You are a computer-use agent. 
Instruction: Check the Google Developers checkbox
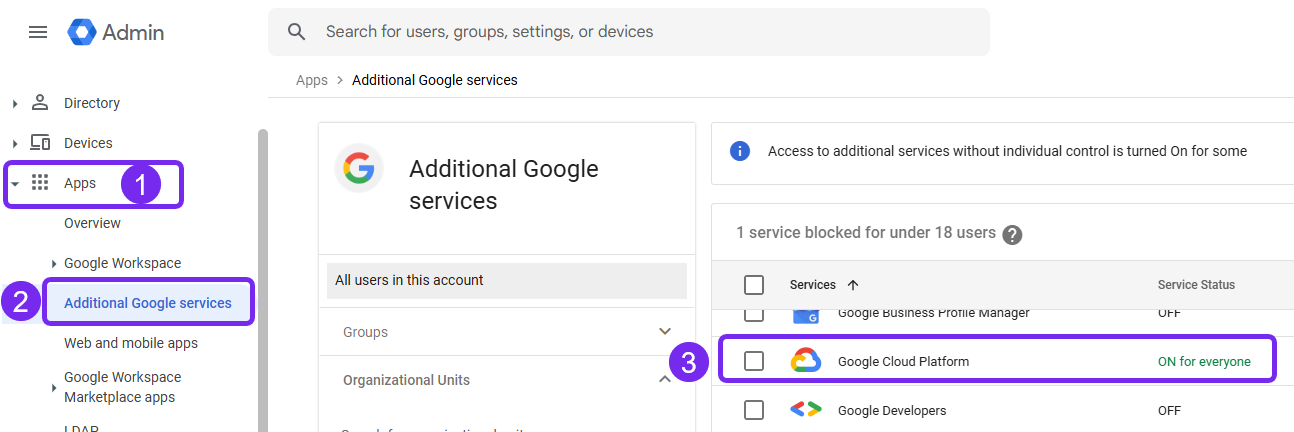(754, 410)
